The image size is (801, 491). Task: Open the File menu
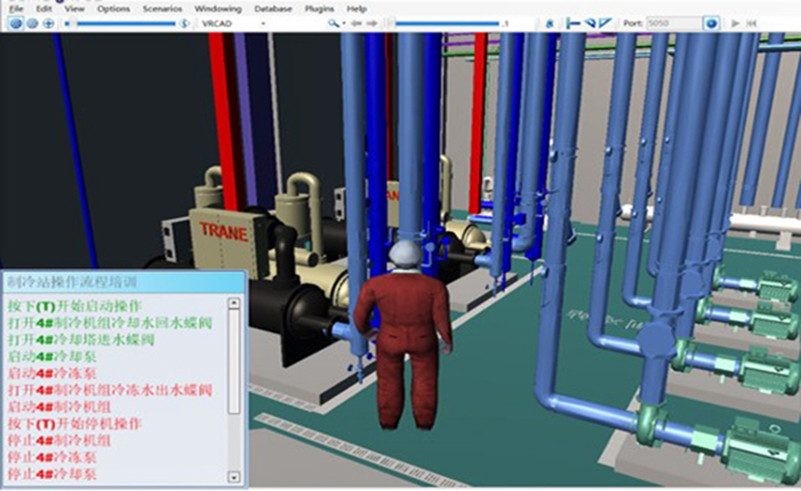click(15, 8)
